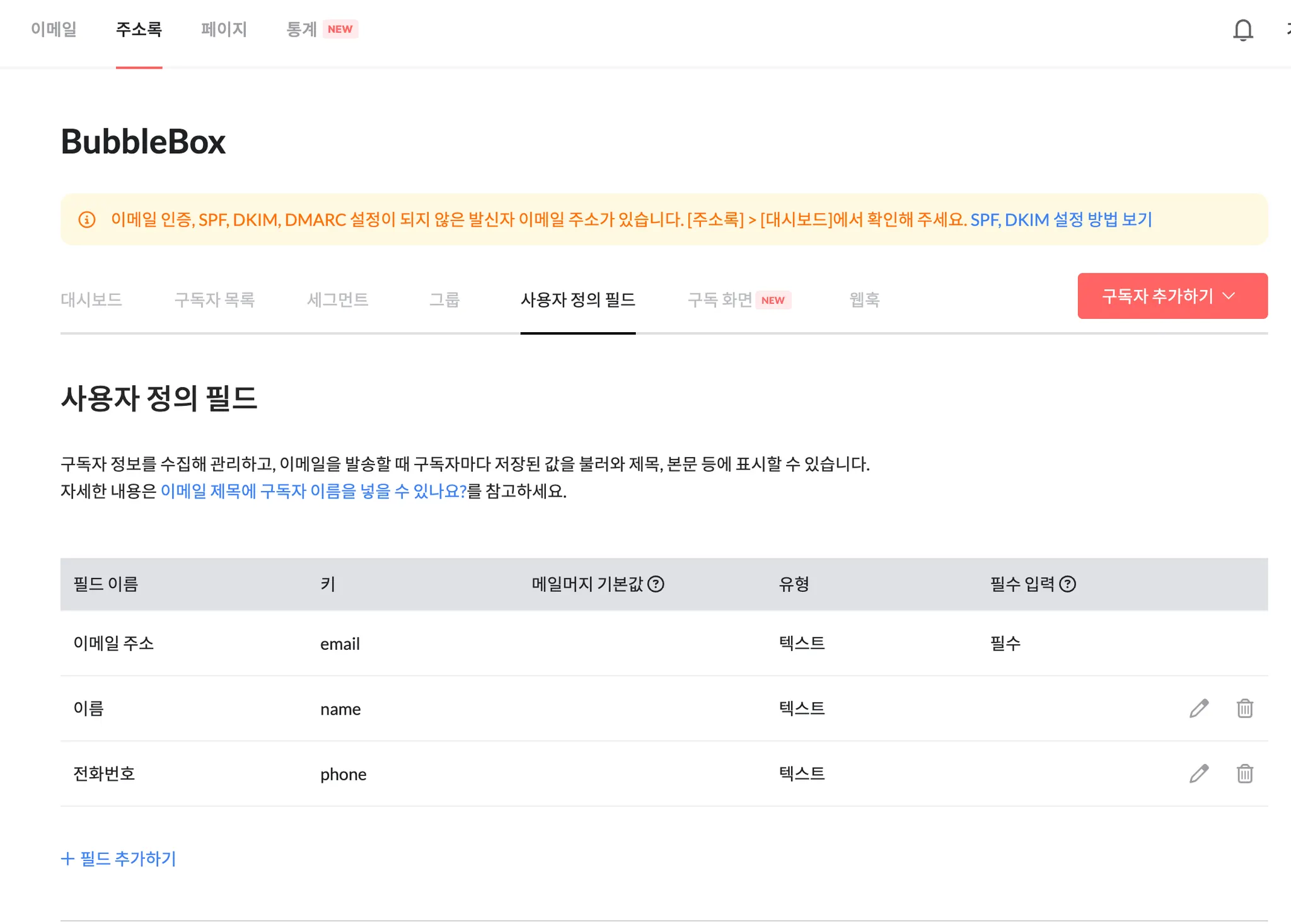This screenshot has width=1291, height=924.
Task: Open the 구독자 목록 tab
Action: [214, 299]
